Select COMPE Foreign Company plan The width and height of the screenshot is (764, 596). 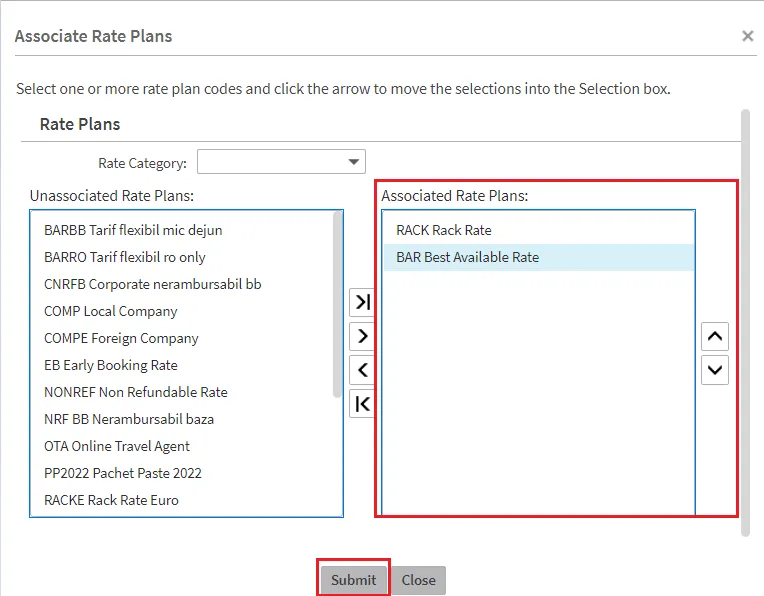(121, 338)
